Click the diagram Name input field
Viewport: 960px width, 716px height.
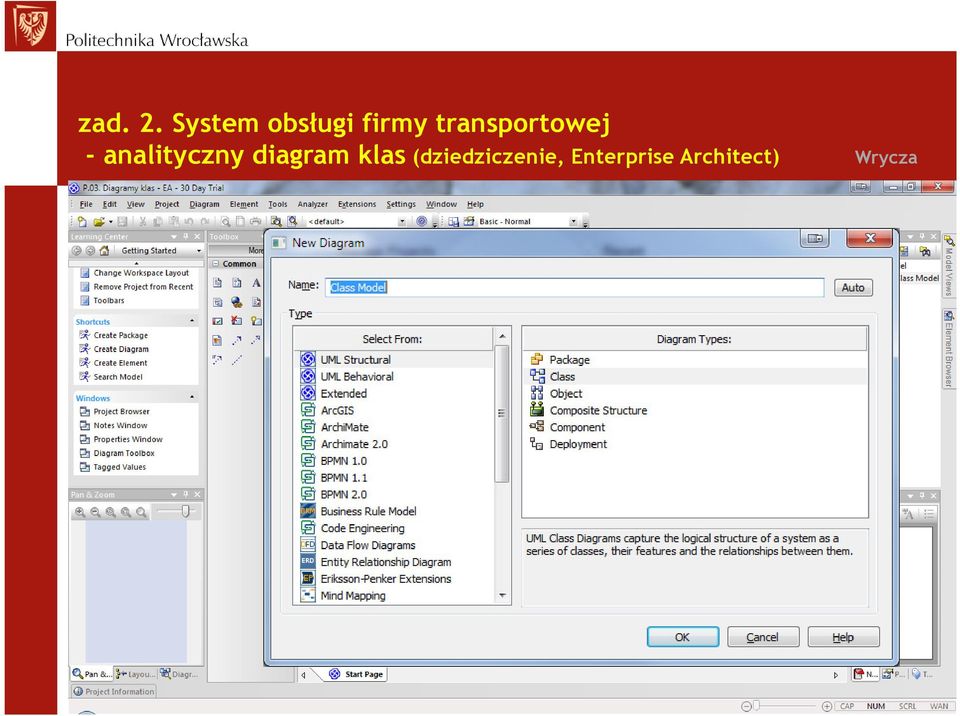(x=574, y=287)
